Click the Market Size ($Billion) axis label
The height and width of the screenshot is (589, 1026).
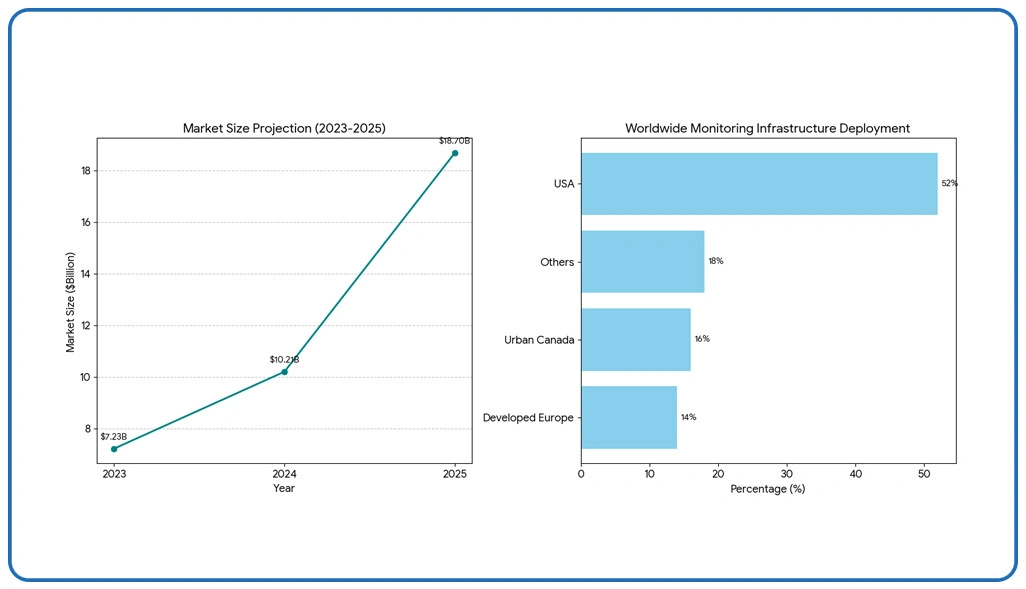point(71,300)
